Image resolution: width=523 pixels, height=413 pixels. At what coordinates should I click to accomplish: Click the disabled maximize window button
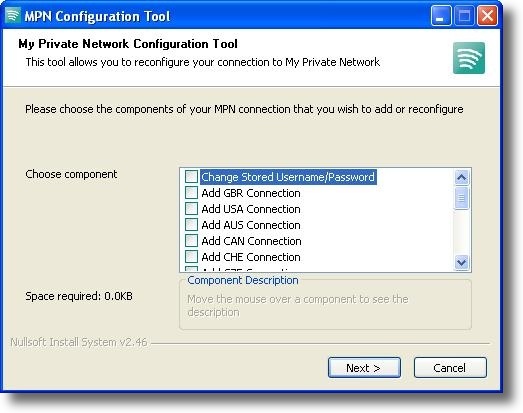tap(464, 16)
